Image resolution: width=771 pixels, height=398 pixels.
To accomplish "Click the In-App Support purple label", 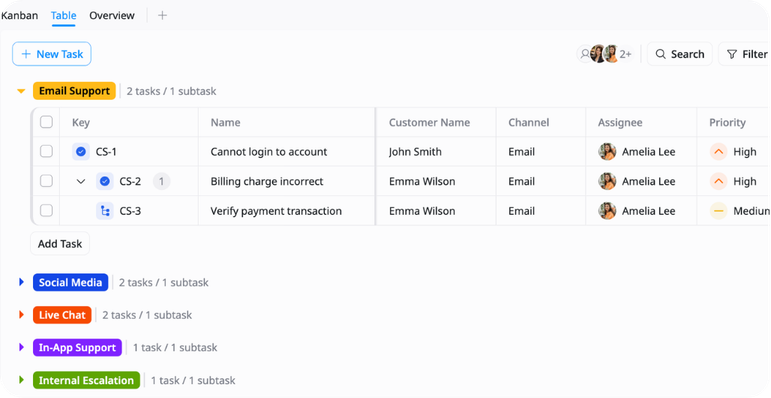I will click(x=77, y=347).
